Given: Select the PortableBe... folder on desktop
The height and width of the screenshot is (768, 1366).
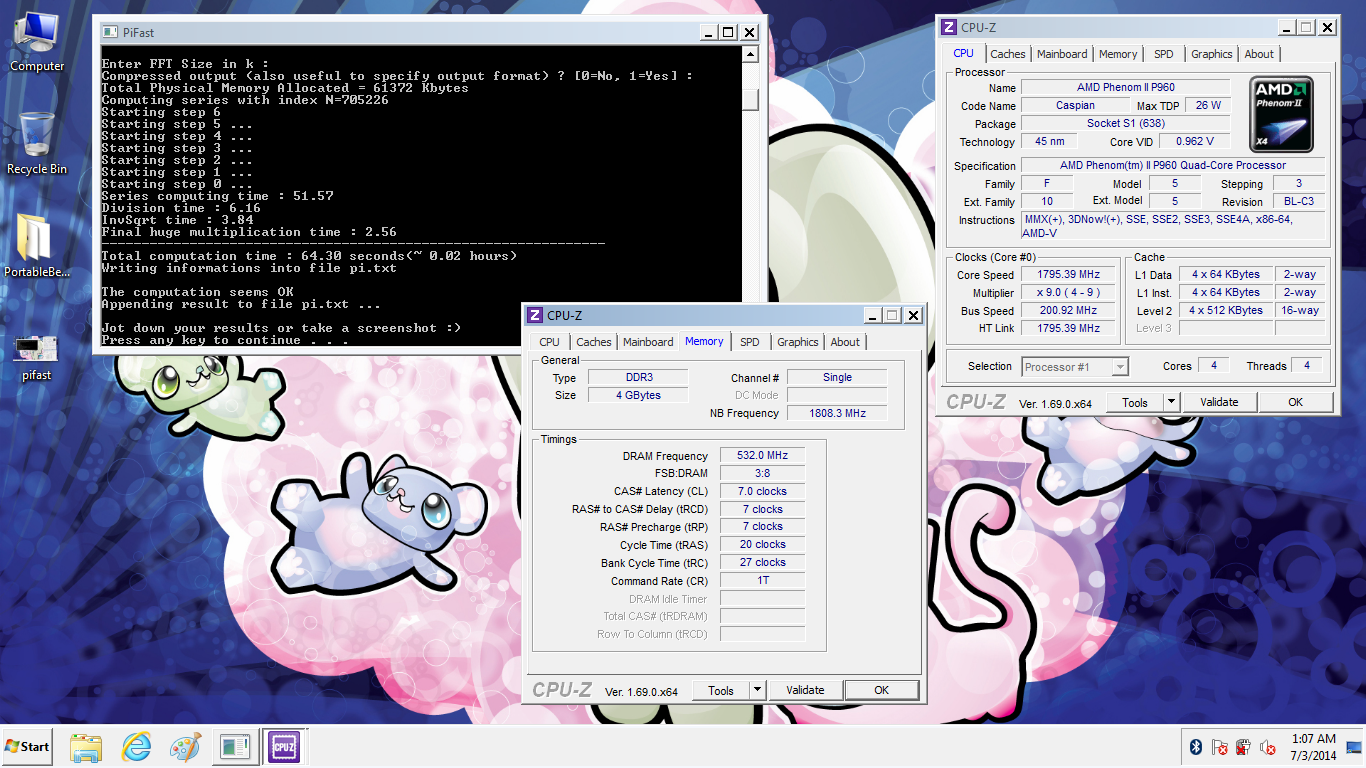Looking at the screenshot, I should pos(37,245).
